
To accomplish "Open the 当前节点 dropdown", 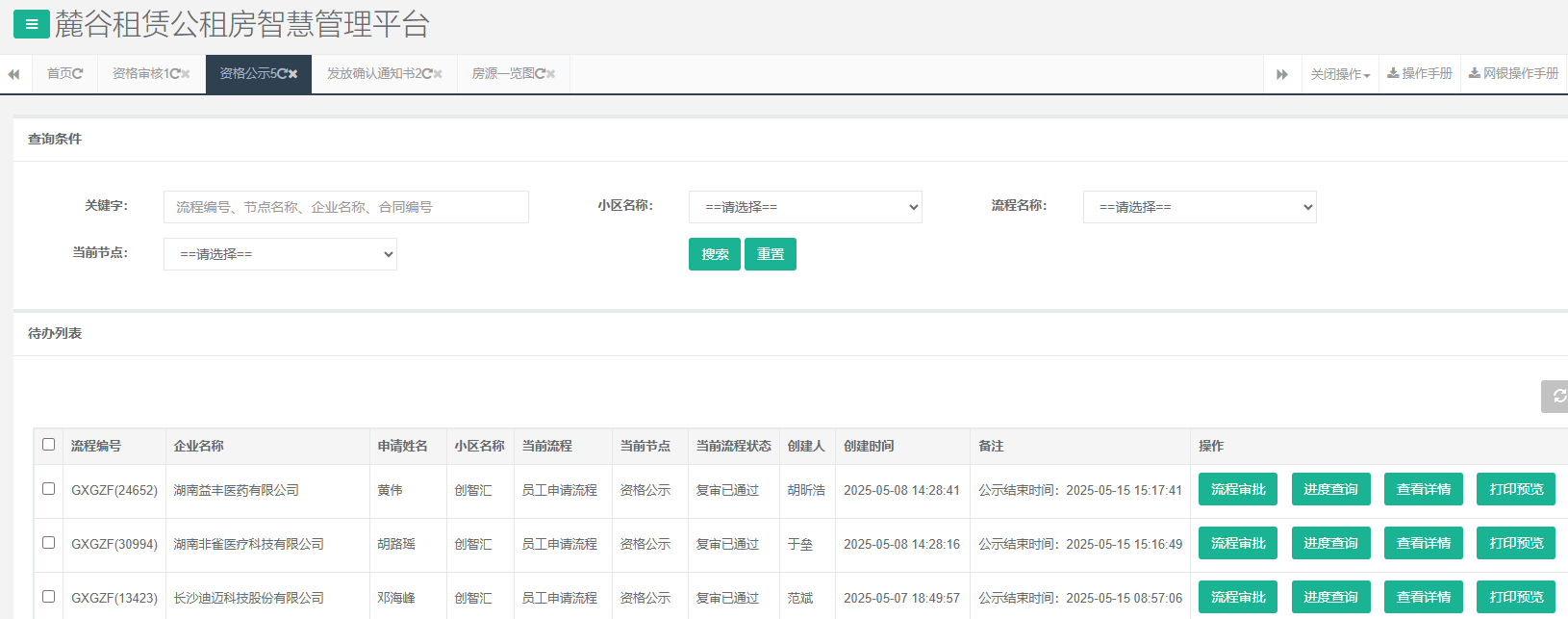I will [280, 254].
